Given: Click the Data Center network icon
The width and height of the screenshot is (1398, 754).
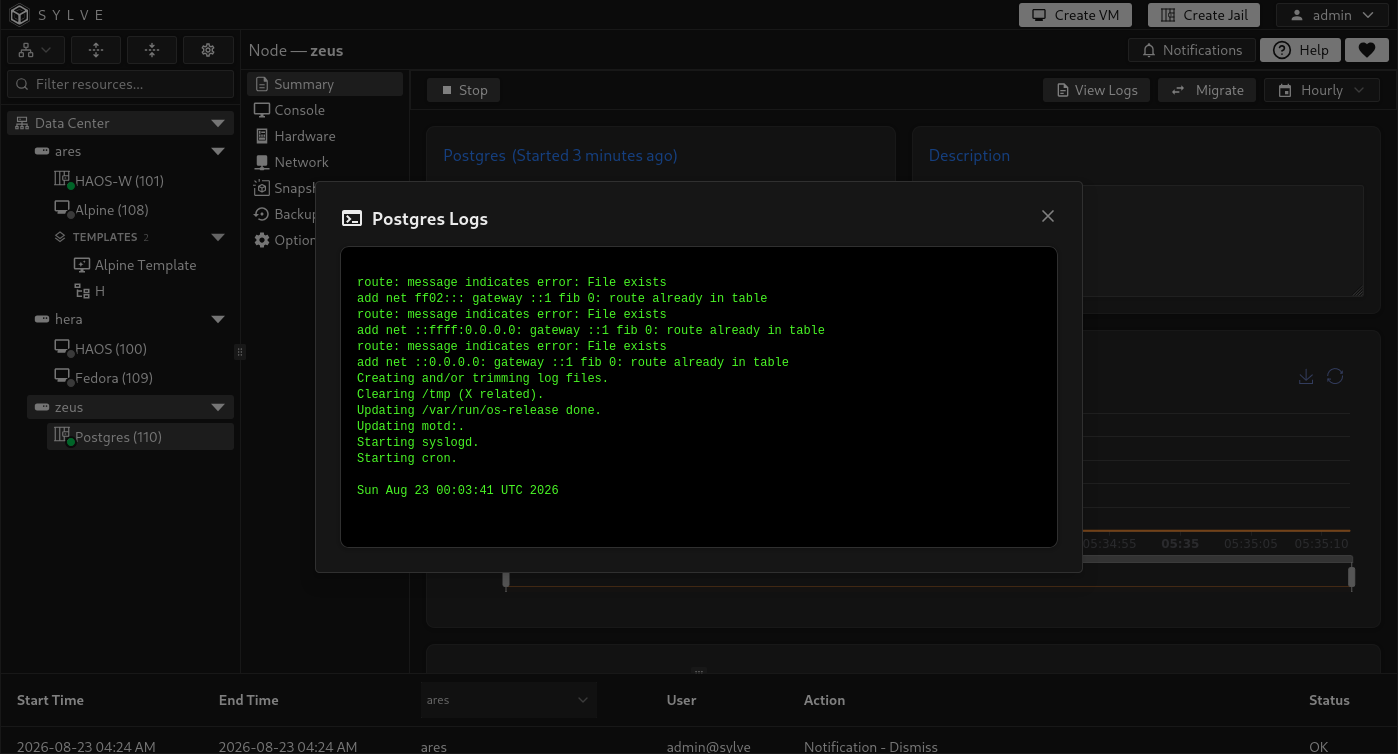Looking at the screenshot, I should [22, 123].
